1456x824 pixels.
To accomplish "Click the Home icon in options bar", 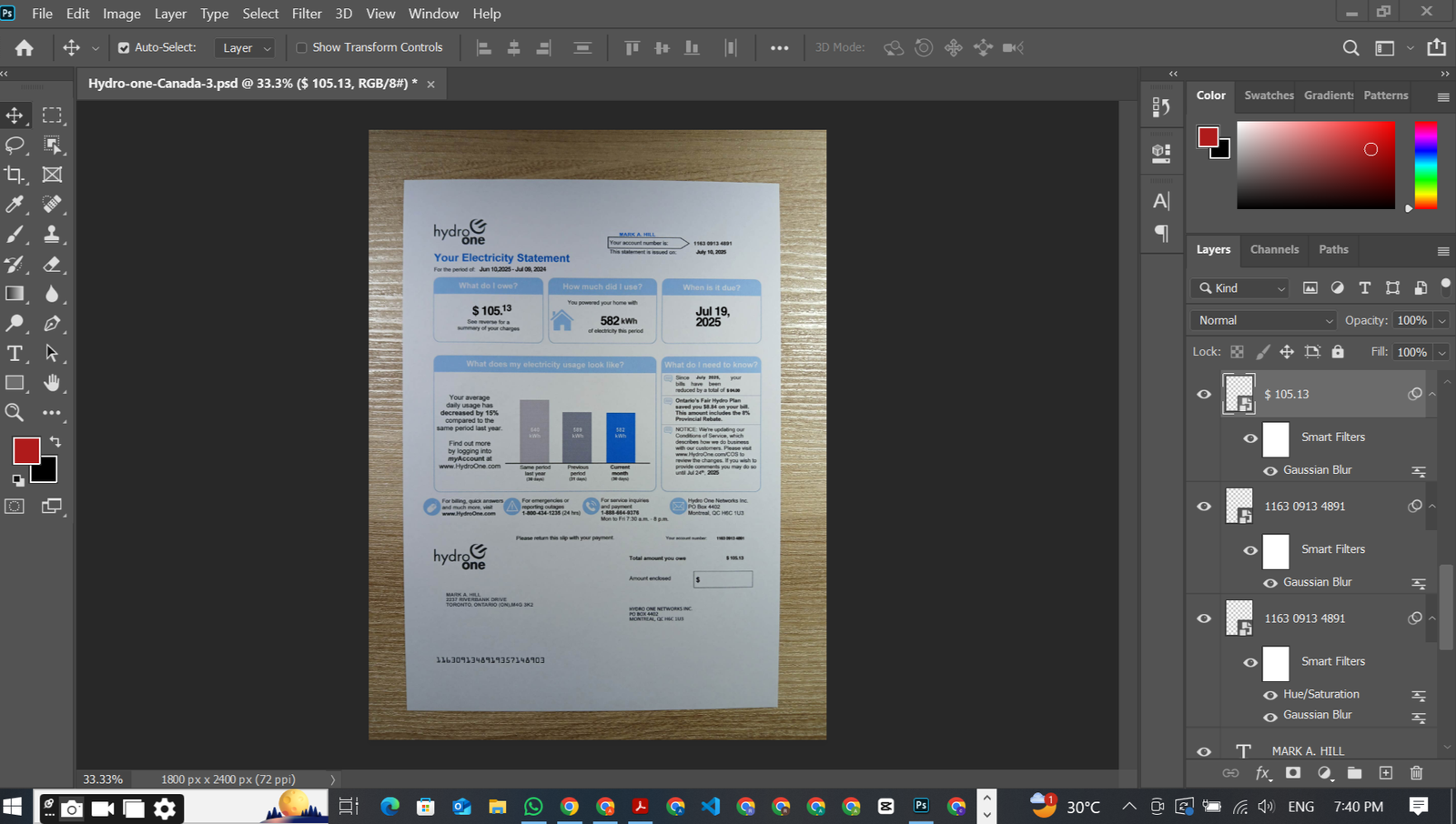I will [x=25, y=47].
